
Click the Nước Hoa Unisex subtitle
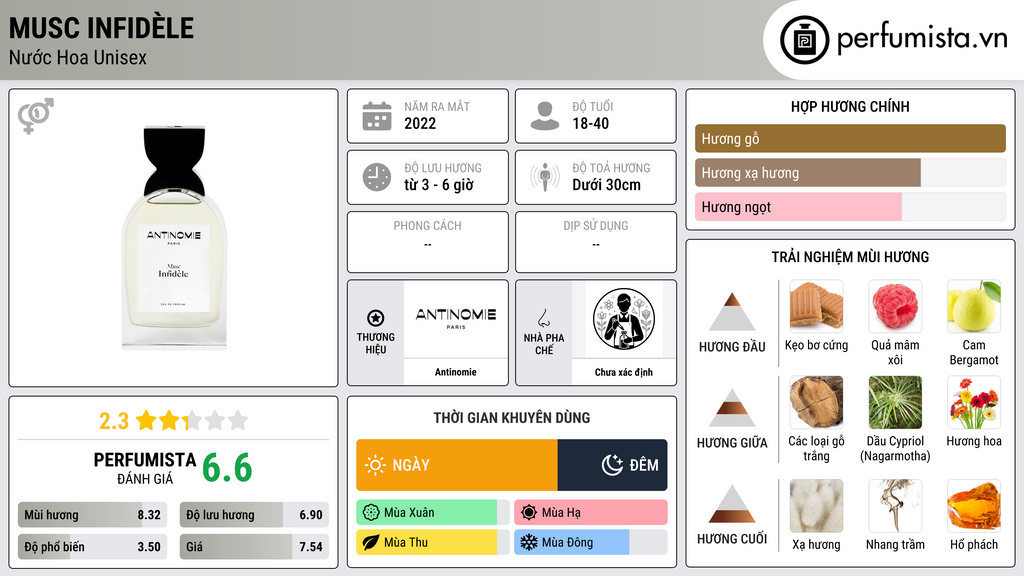78,57
